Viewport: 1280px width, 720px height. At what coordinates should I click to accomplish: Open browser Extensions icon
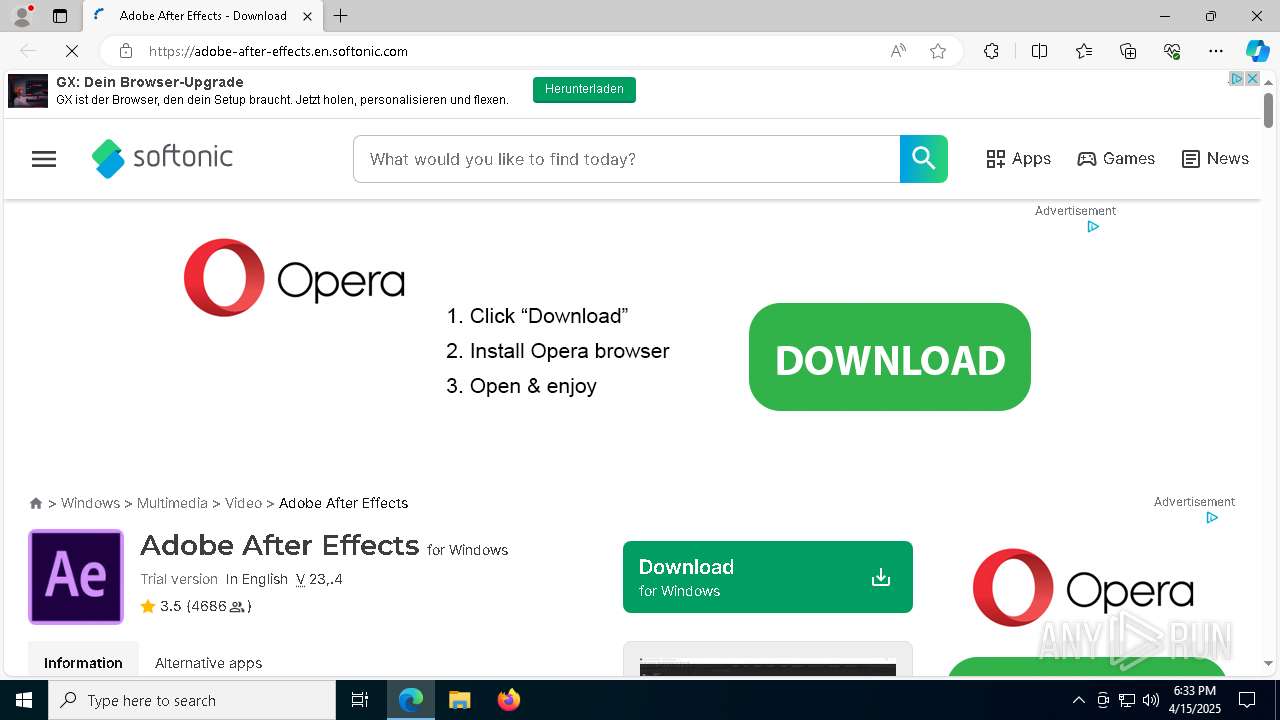991,51
